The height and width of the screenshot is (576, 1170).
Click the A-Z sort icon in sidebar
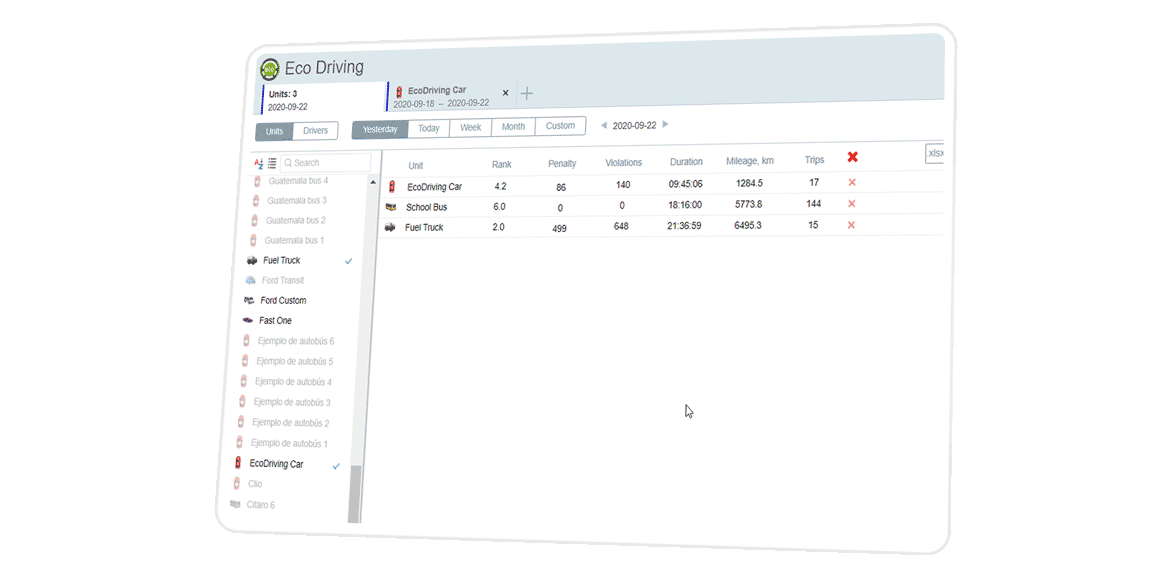pyautogui.click(x=258, y=163)
